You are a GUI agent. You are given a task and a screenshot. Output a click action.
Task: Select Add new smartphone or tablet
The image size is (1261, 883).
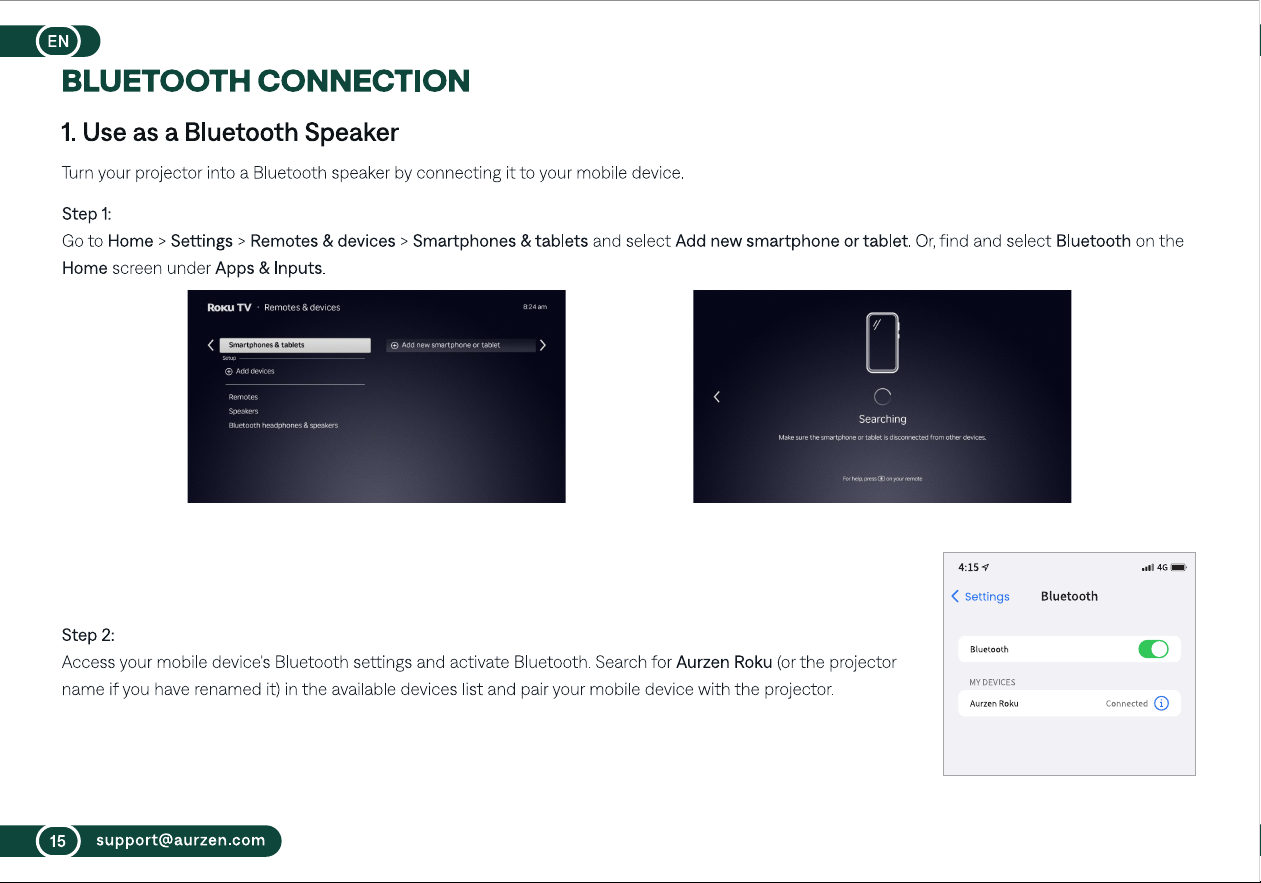pyautogui.click(x=461, y=345)
